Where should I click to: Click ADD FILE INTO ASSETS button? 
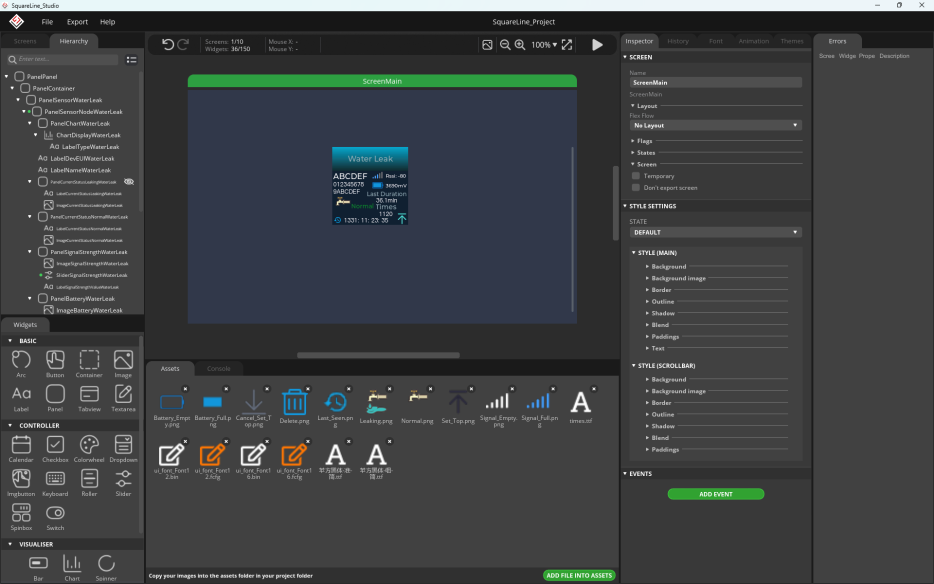[x=579, y=576]
